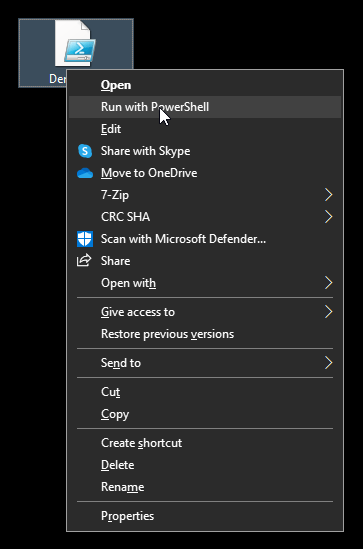This screenshot has height=549, width=363.
Task: Run the script with PowerShell
Action: click(x=205, y=107)
